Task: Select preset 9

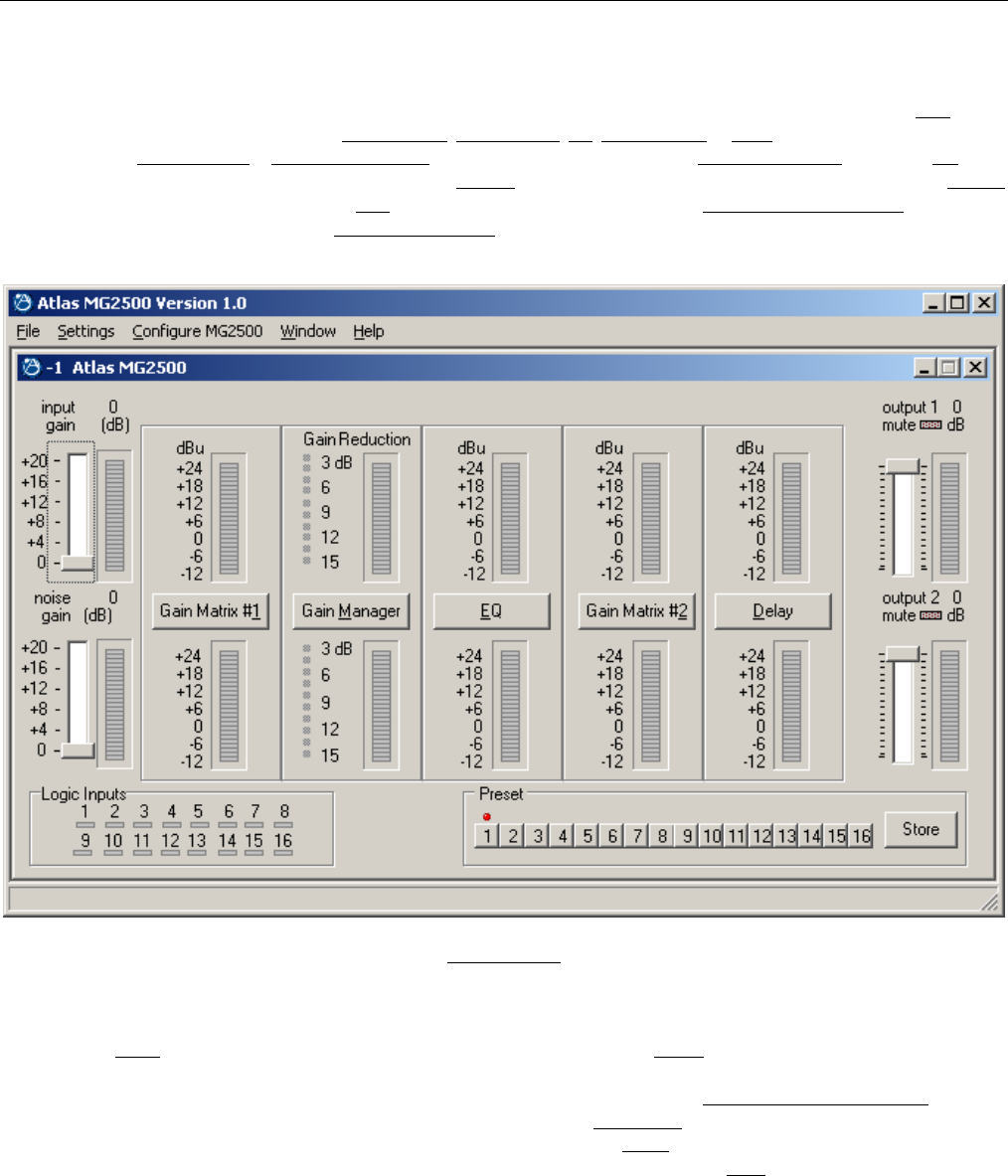Action: [x=686, y=835]
